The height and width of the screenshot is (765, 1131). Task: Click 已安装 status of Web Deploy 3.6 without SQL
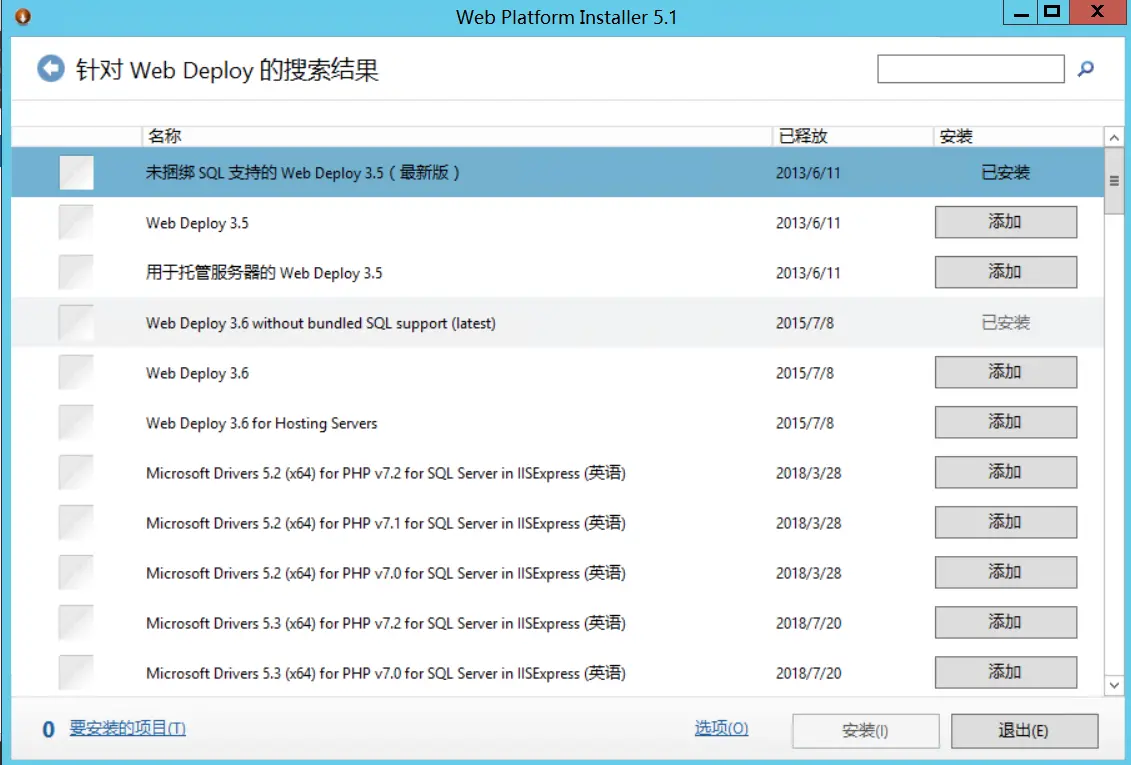tap(1005, 322)
